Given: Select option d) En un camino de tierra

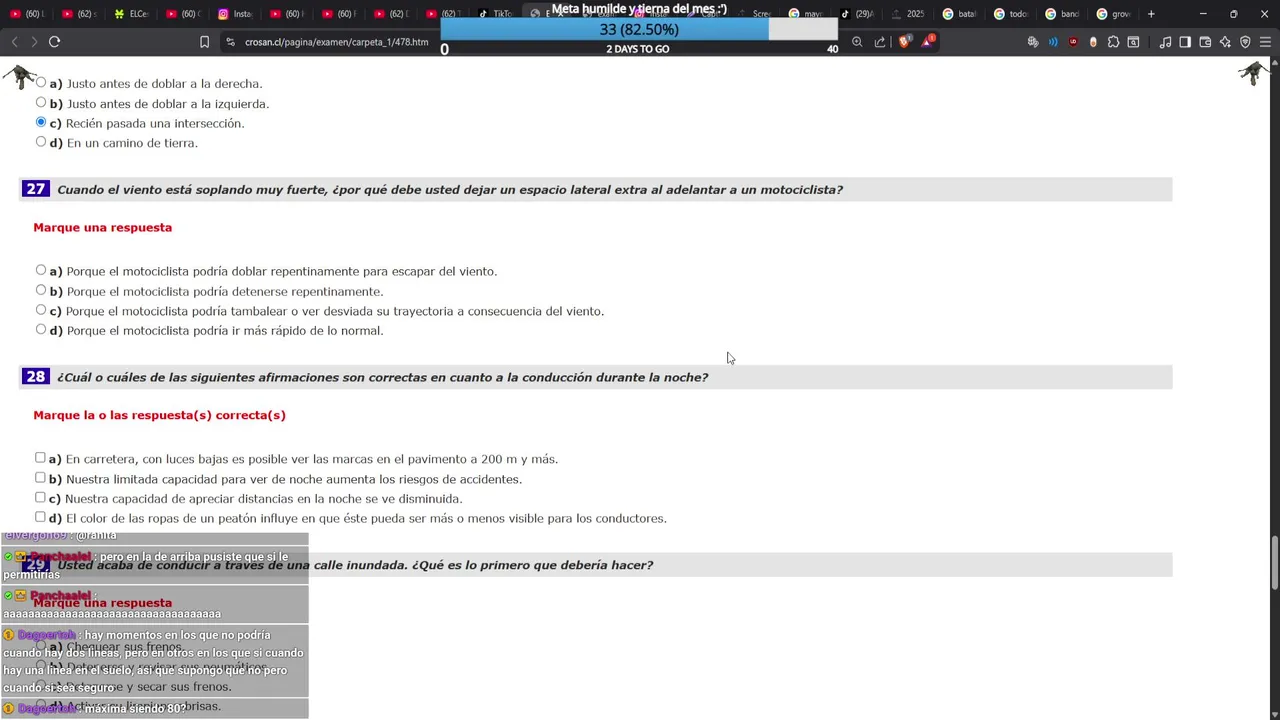Looking at the screenshot, I should tap(41, 142).
